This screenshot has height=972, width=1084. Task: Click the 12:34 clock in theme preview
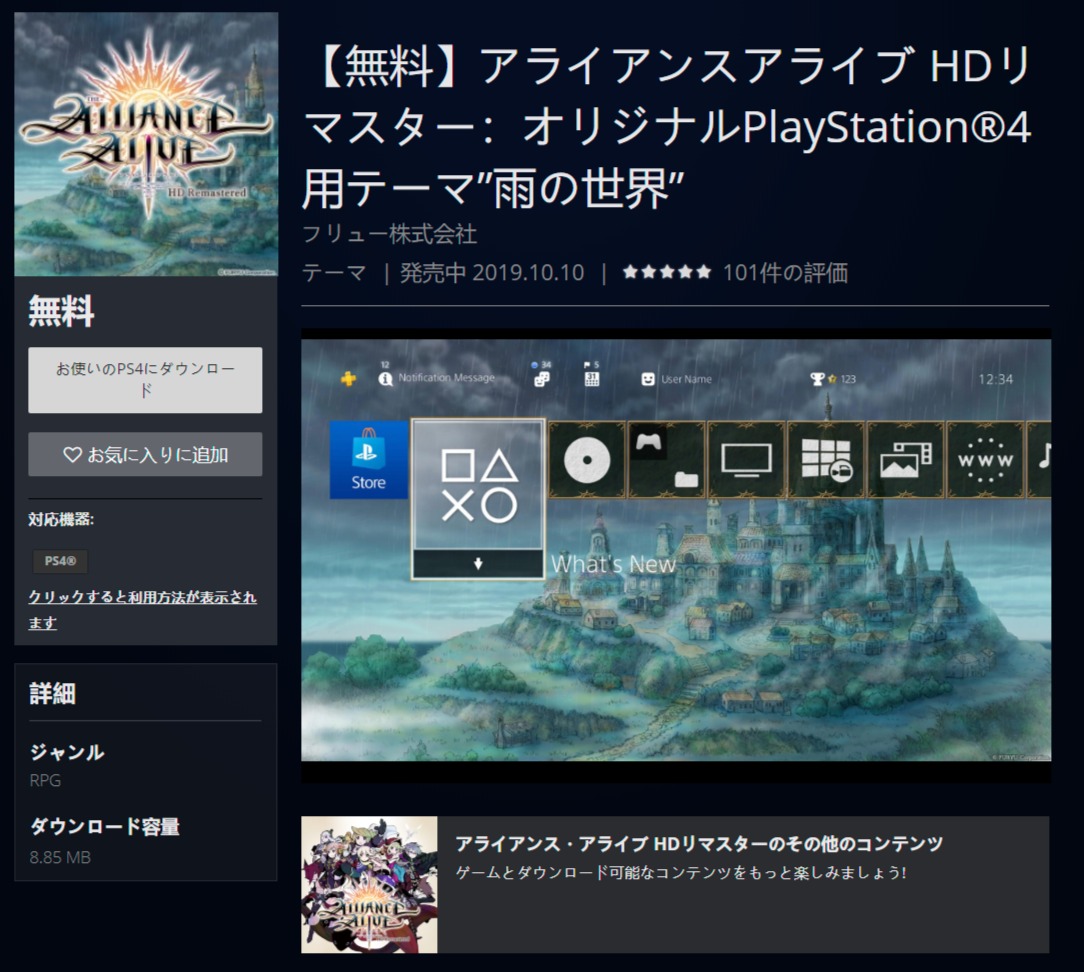(996, 379)
